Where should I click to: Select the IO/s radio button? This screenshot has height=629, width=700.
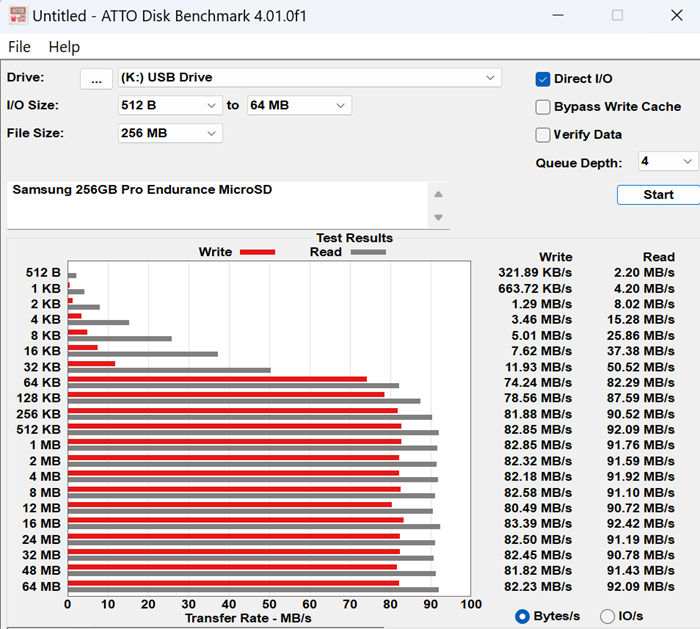coord(607,617)
